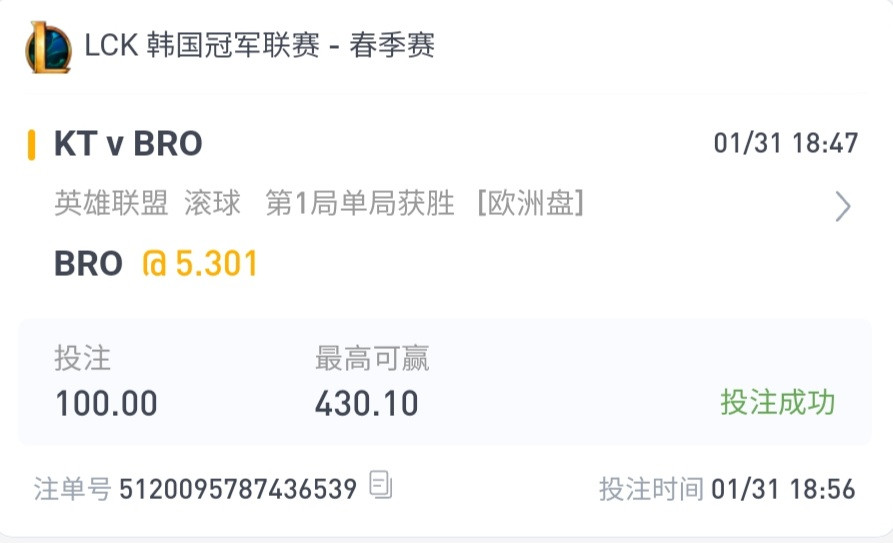Select the odds value @5.301
Screen dimensions: 893x543
pyautogui.click(x=200, y=264)
